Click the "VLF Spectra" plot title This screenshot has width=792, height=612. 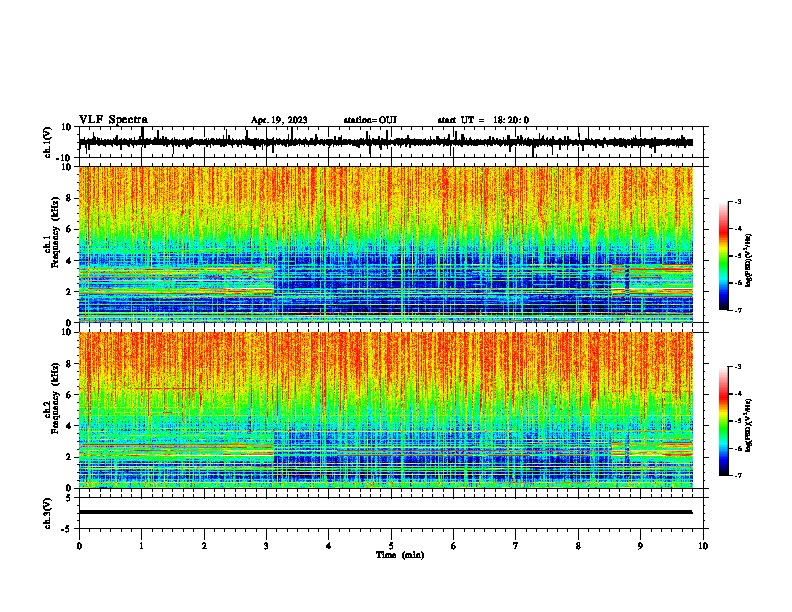(113, 120)
